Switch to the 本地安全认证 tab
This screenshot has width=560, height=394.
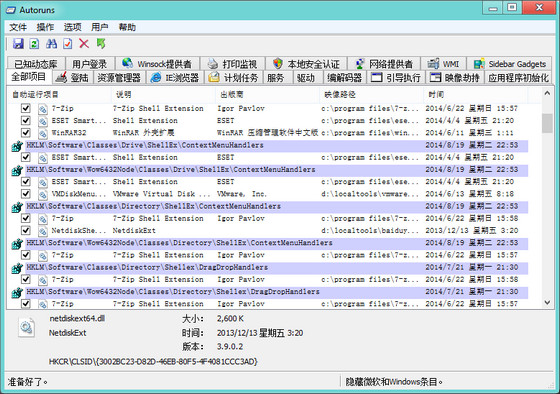[306, 64]
